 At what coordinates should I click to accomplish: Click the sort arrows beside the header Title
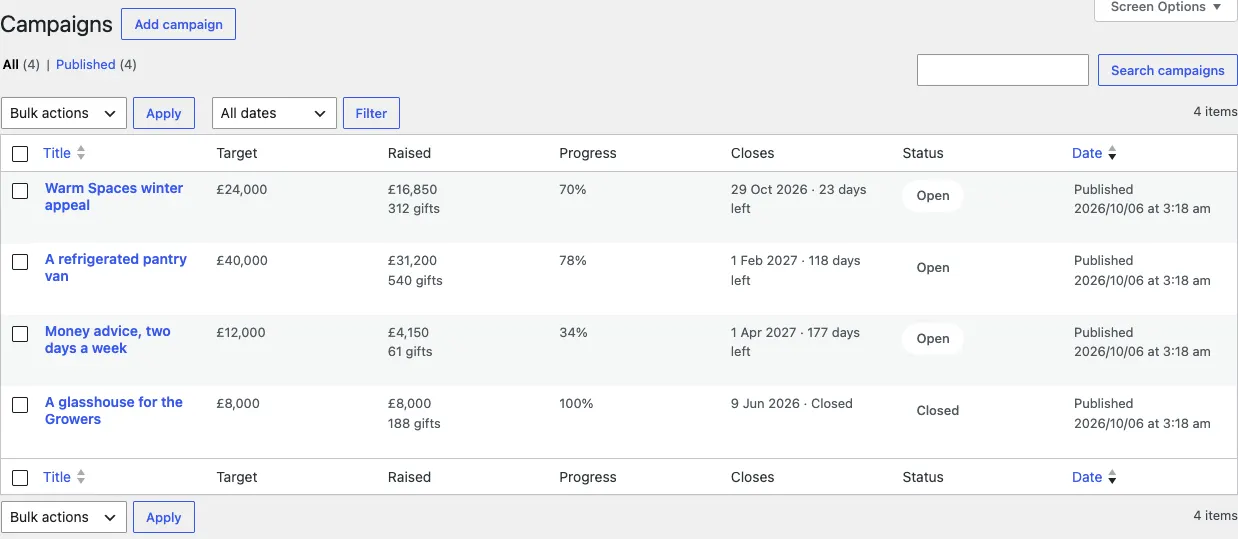point(81,153)
